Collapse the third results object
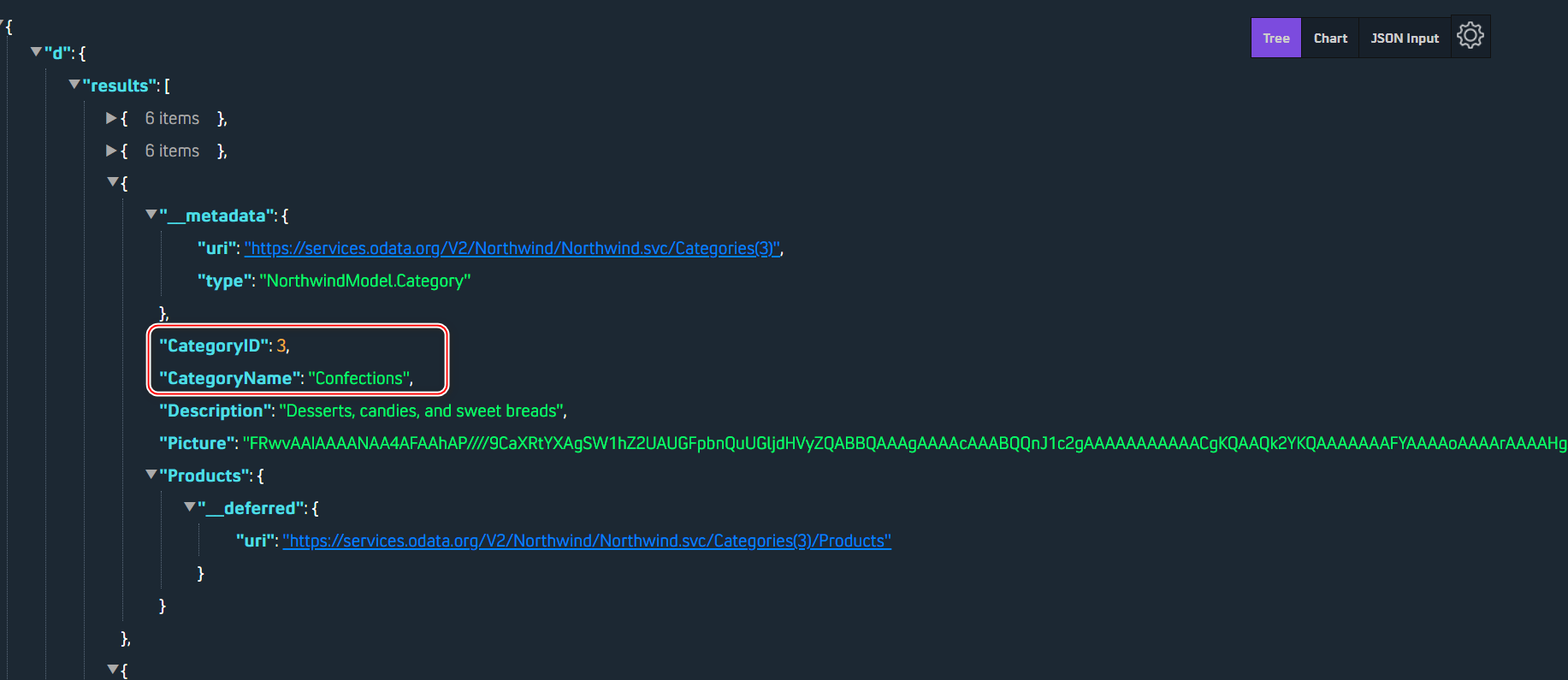Screen dimensions: 1568x680 (x=113, y=182)
